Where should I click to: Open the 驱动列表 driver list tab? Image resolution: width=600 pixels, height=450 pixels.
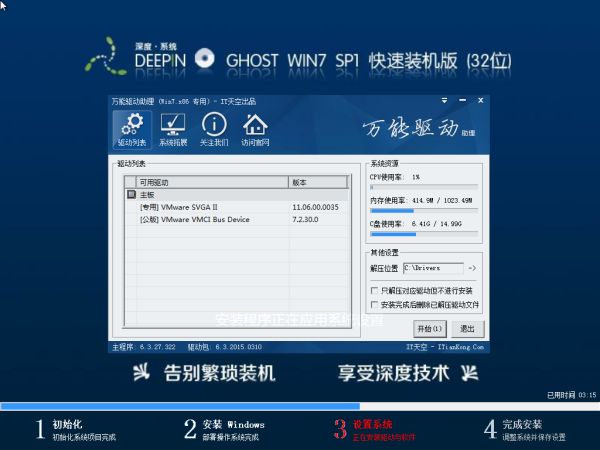[132, 130]
